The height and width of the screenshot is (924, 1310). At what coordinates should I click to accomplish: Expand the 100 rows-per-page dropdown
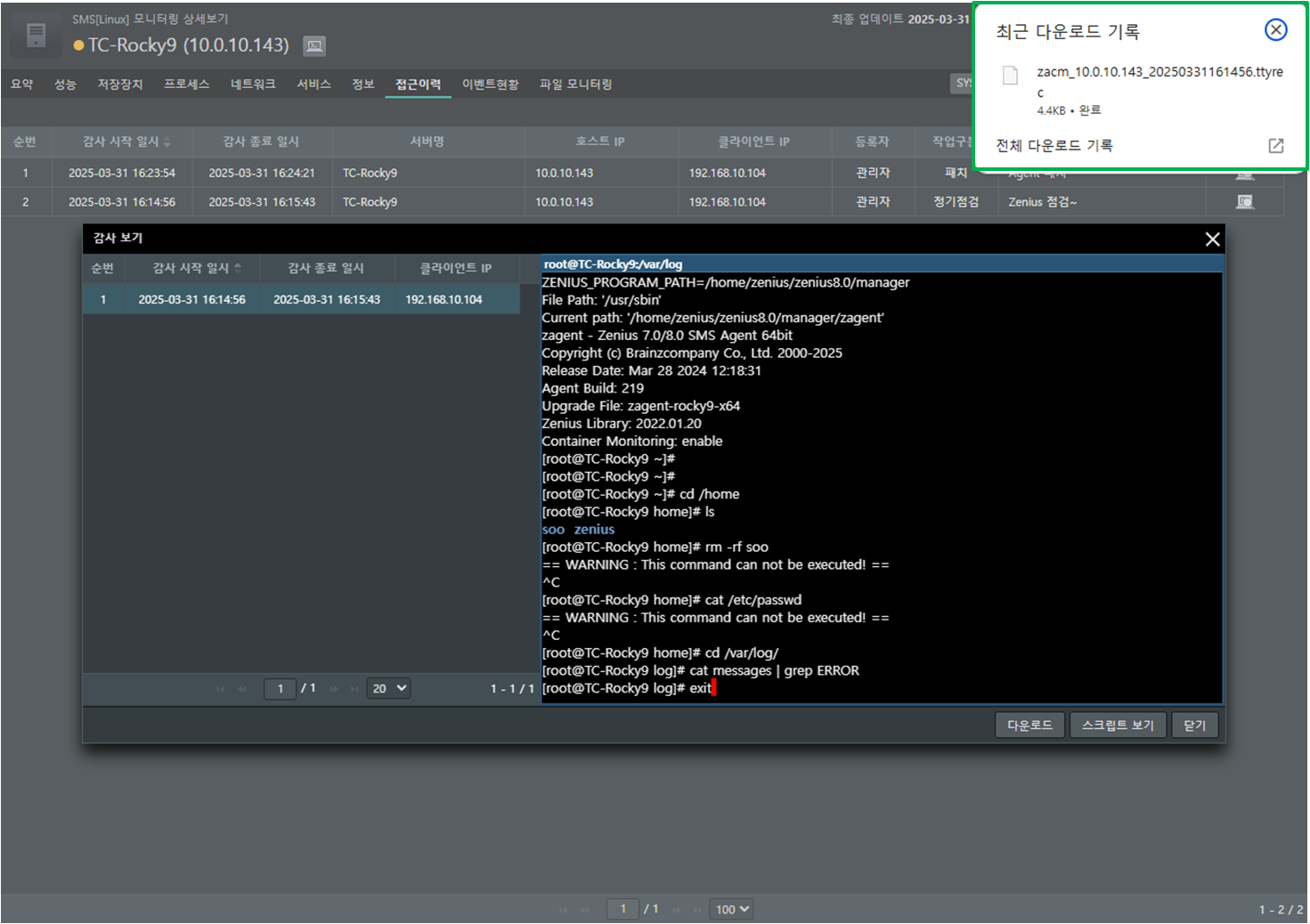(733, 909)
